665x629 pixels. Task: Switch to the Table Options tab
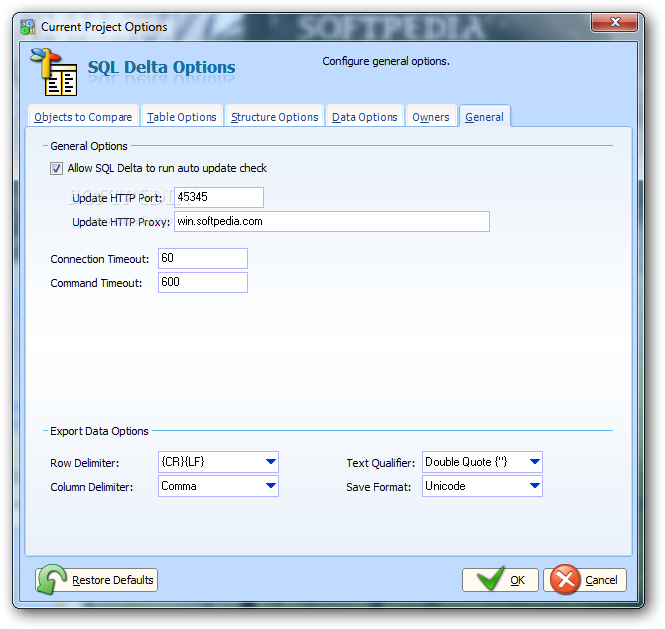pyautogui.click(x=182, y=117)
